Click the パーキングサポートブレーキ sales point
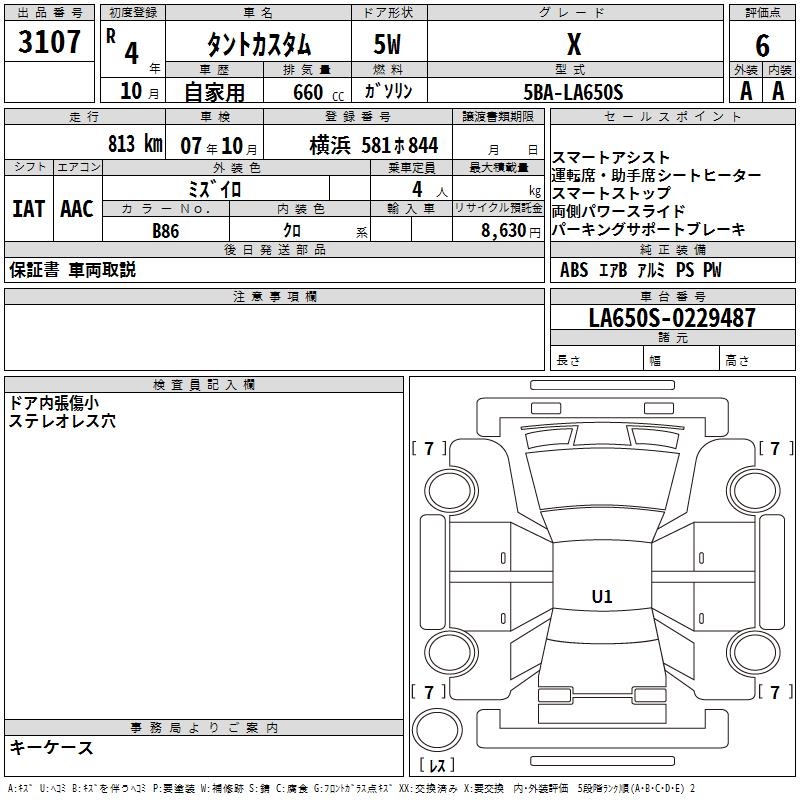Screen dimensions: 800x800 648,229
